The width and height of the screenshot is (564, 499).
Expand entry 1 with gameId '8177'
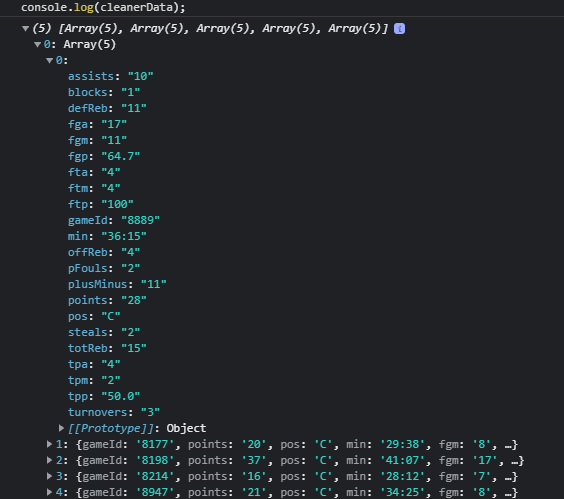(49, 444)
